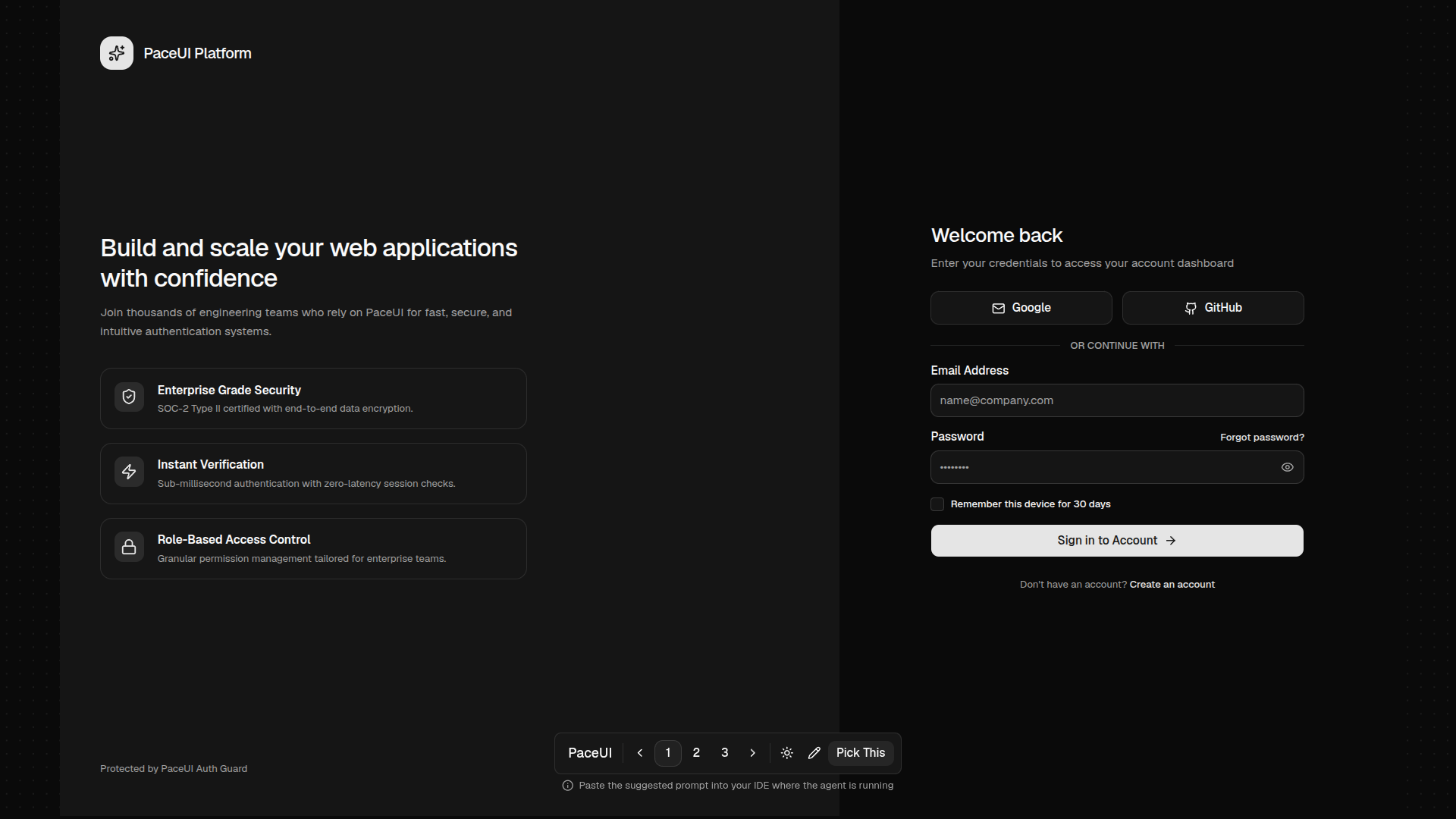Click 'Don't have an account?' text
Screen dimensions: 1456x819
(1073, 585)
